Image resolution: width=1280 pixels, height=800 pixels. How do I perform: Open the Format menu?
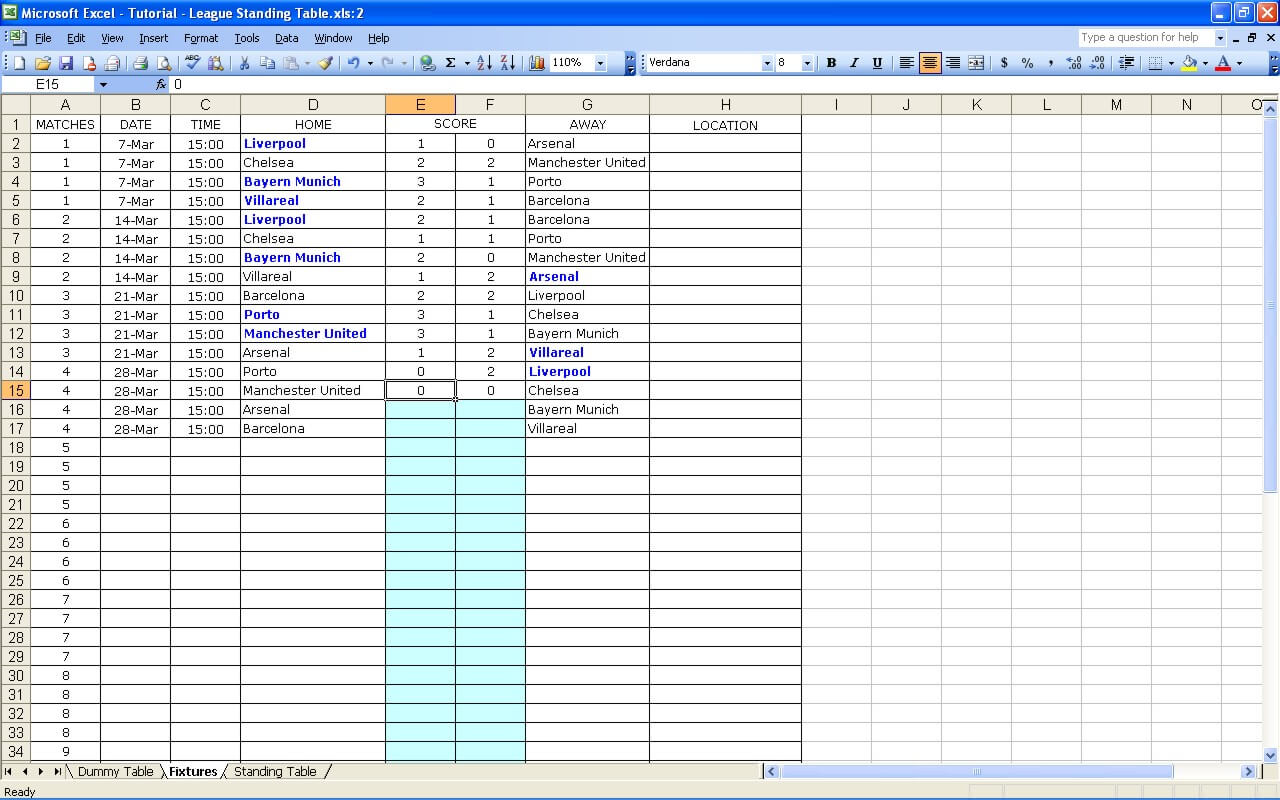(x=201, y=38)
